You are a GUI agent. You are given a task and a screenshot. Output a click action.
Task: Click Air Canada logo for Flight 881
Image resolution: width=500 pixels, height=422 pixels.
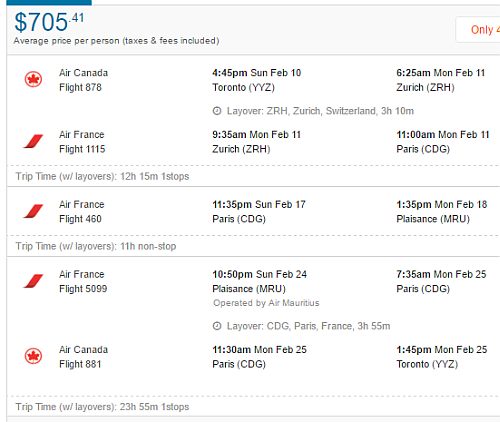pyautogui.click(x=33, y=356)
